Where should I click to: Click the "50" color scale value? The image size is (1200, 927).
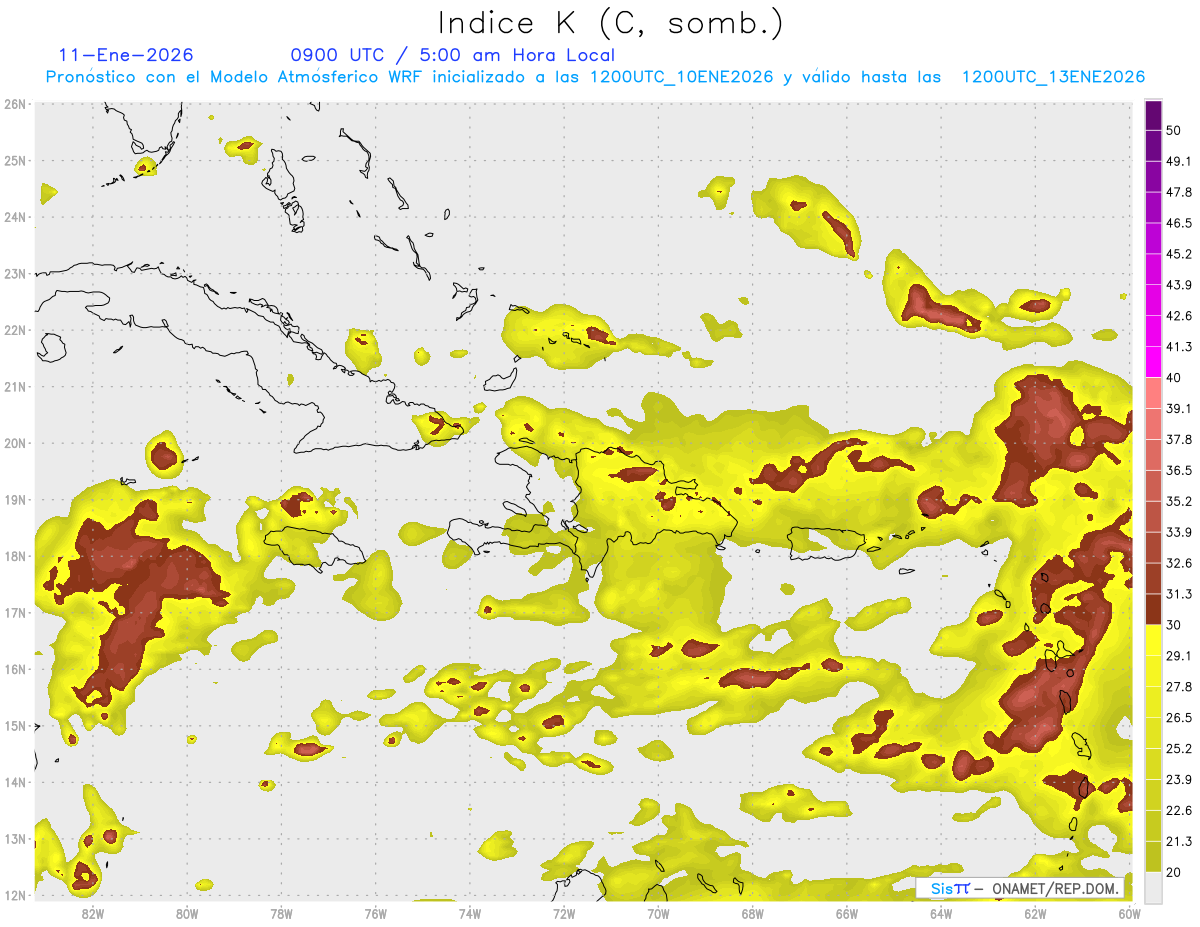point(1174,131)
